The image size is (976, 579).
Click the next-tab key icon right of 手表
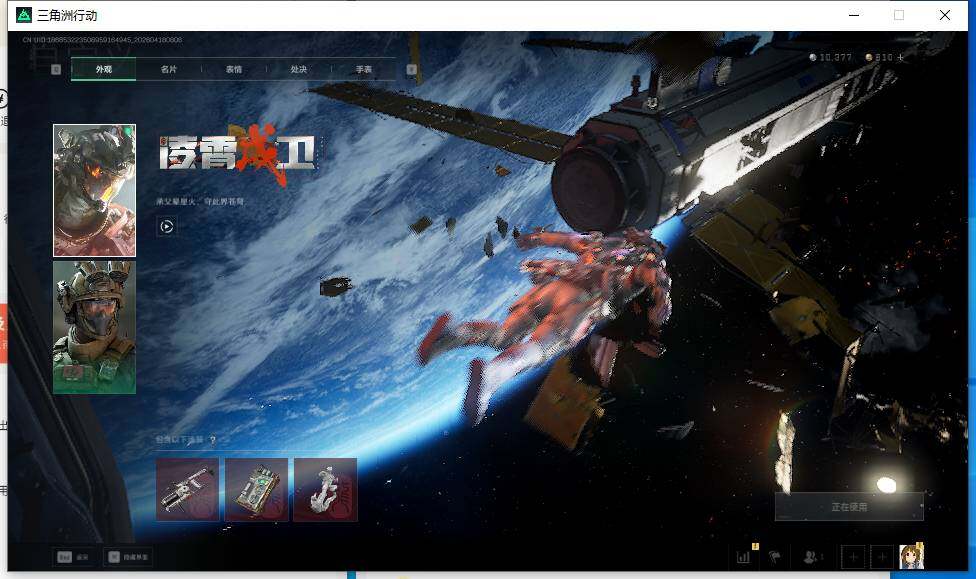point(411,69)
